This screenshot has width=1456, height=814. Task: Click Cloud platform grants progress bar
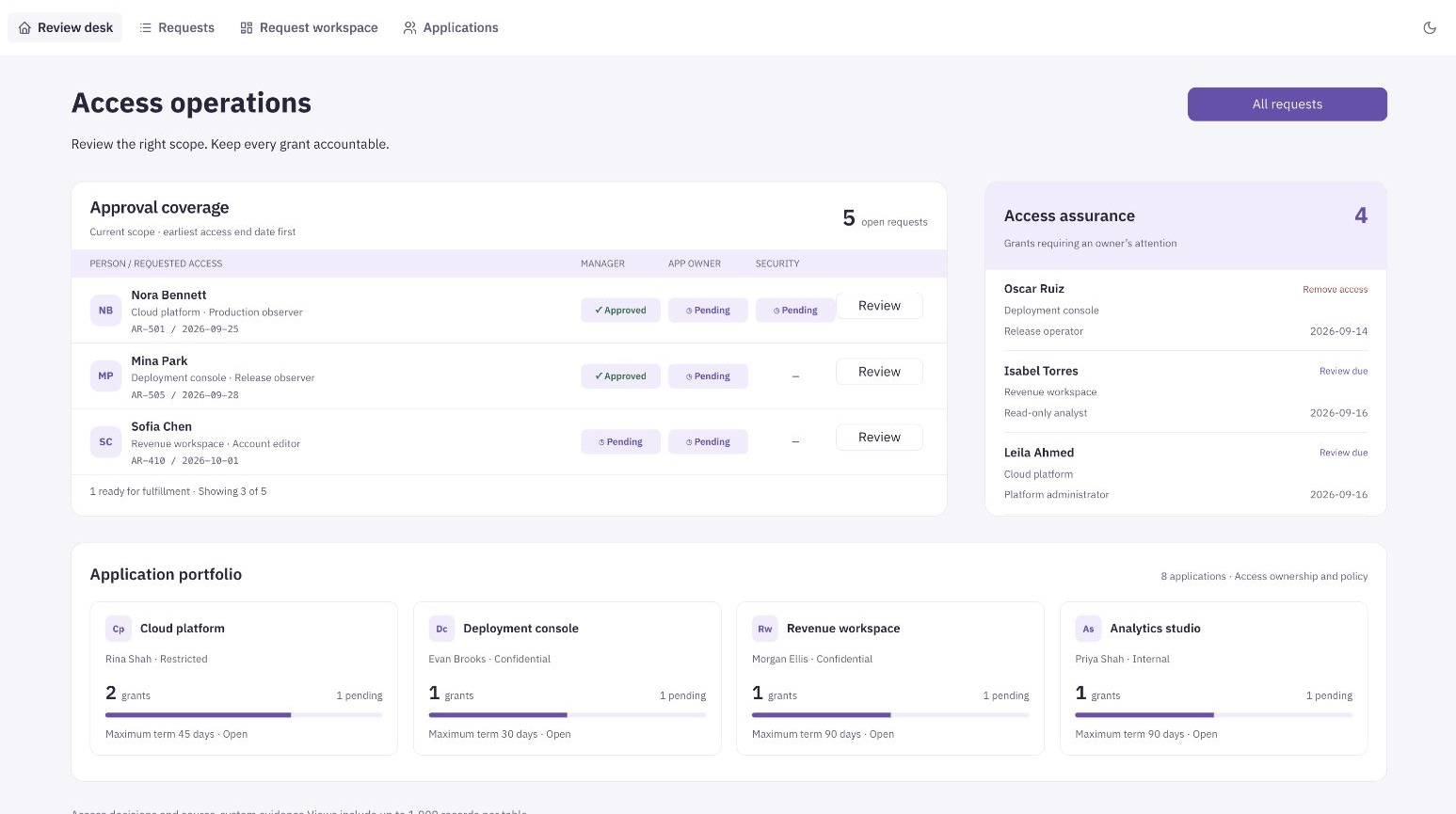[x=244, y=715]
